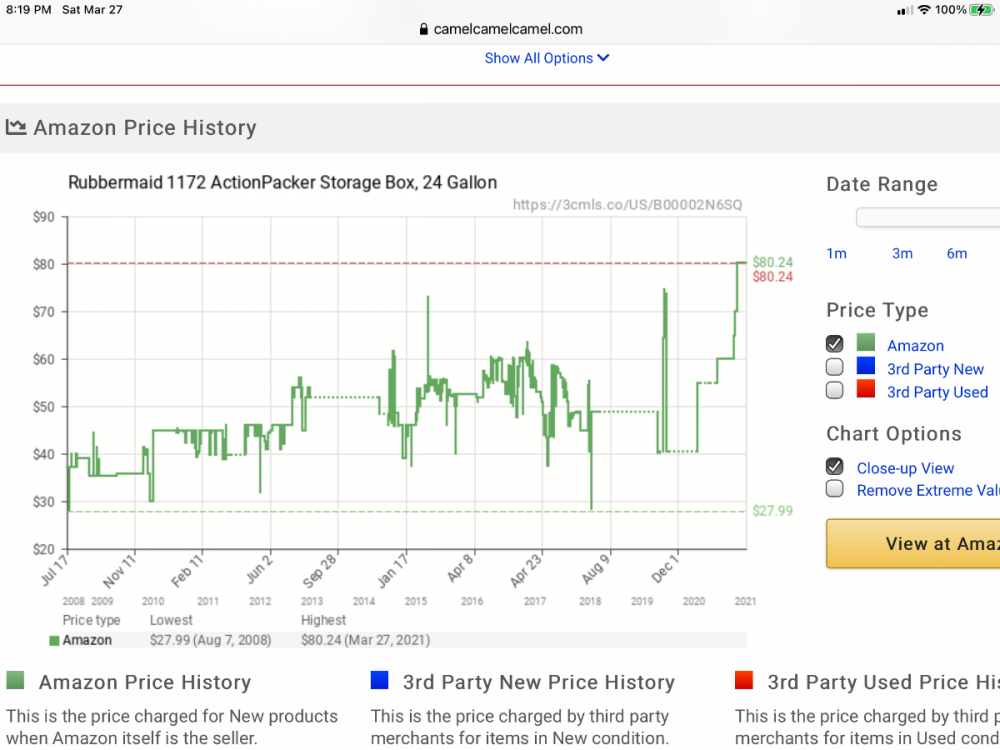Viewport: 1000px width, 750px height.
Task: Click red square beside 3rd Party Used Price History
Action: coord(743,682)
